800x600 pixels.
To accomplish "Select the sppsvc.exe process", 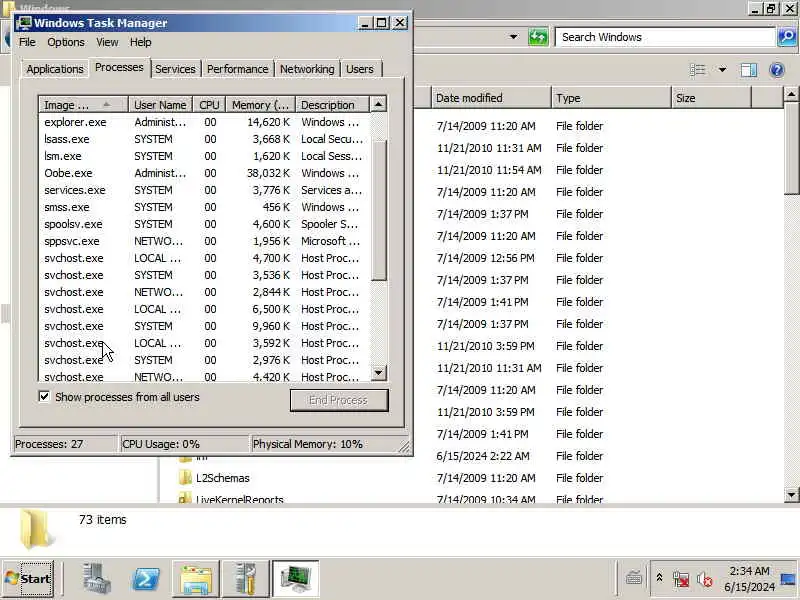I will (x=204, y=241).
